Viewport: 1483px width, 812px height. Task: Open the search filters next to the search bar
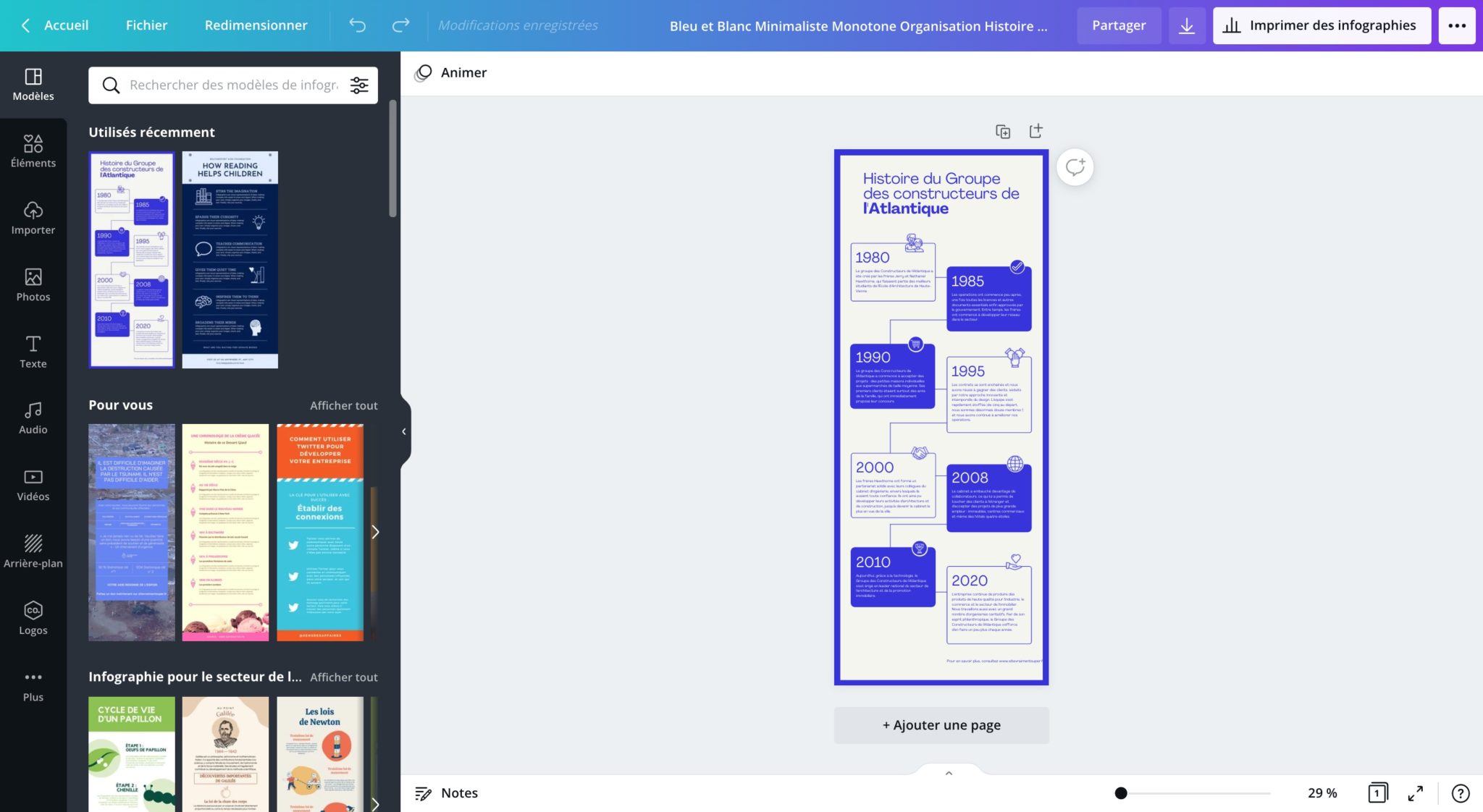coord(359,85)
